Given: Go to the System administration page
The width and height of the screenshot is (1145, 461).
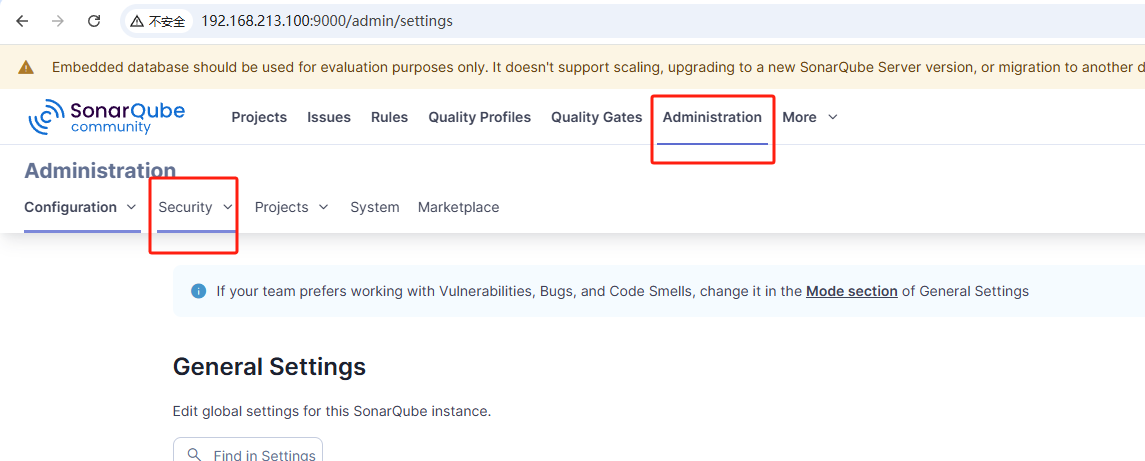Looking at the screenshot, I should pyautogui.click(x=374, y=207).
